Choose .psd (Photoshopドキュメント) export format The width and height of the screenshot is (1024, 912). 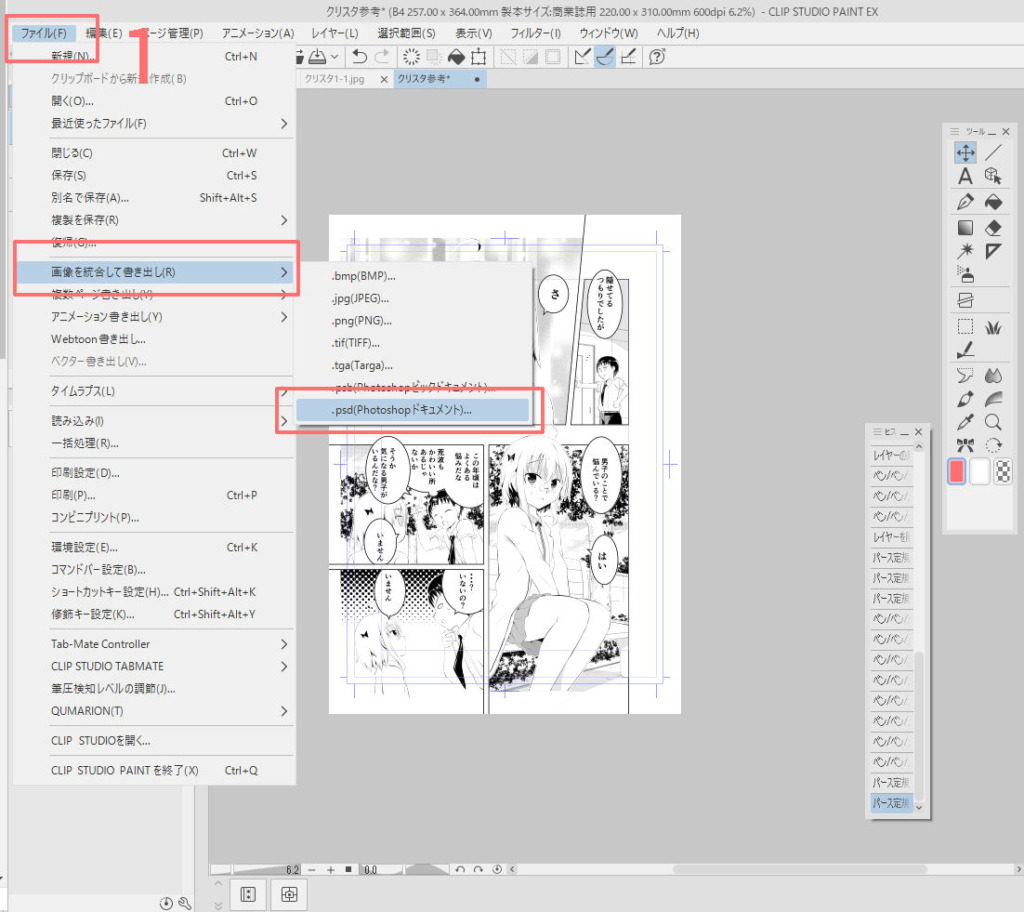tap(412, 410)
